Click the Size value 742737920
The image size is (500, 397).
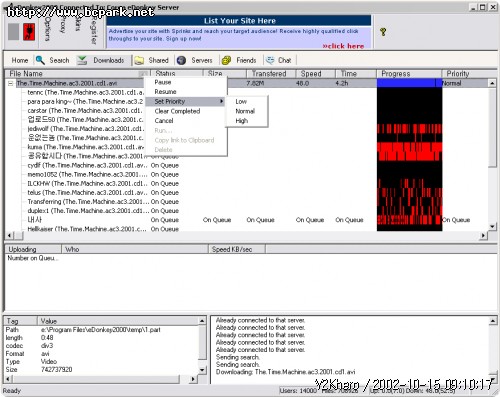56,369
